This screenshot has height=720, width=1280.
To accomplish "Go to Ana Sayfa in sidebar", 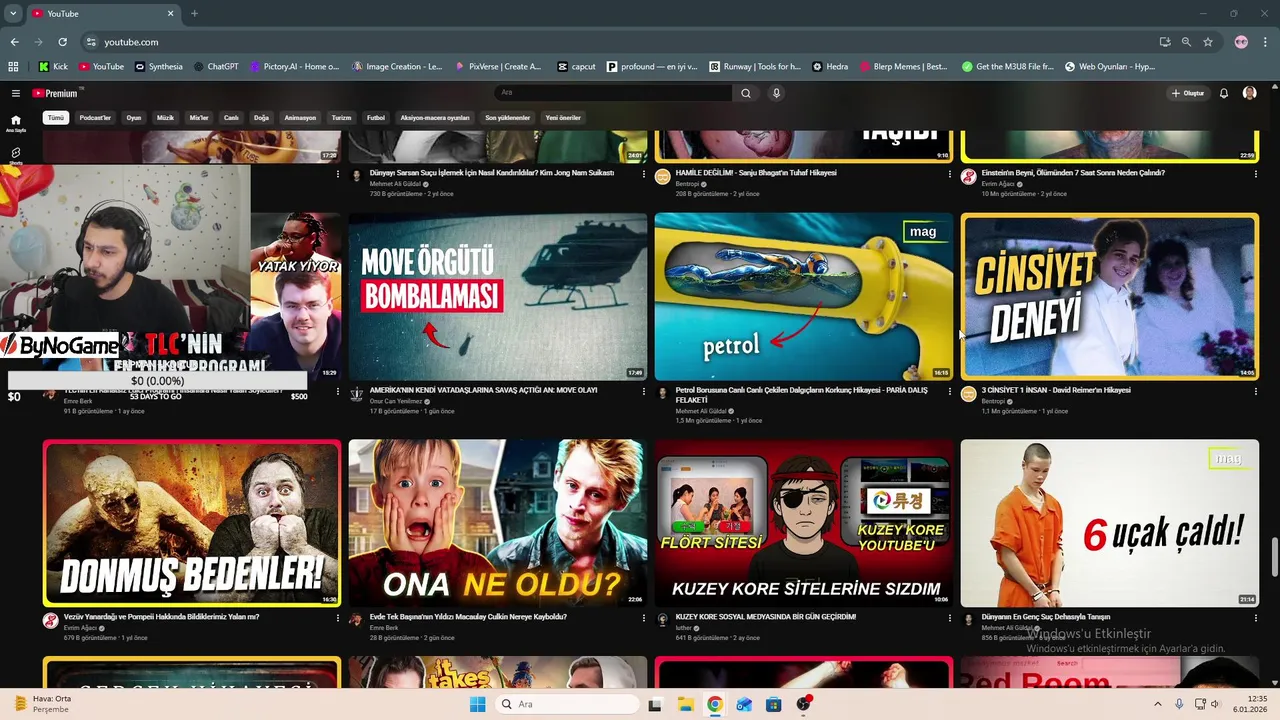I will point(16,123).
